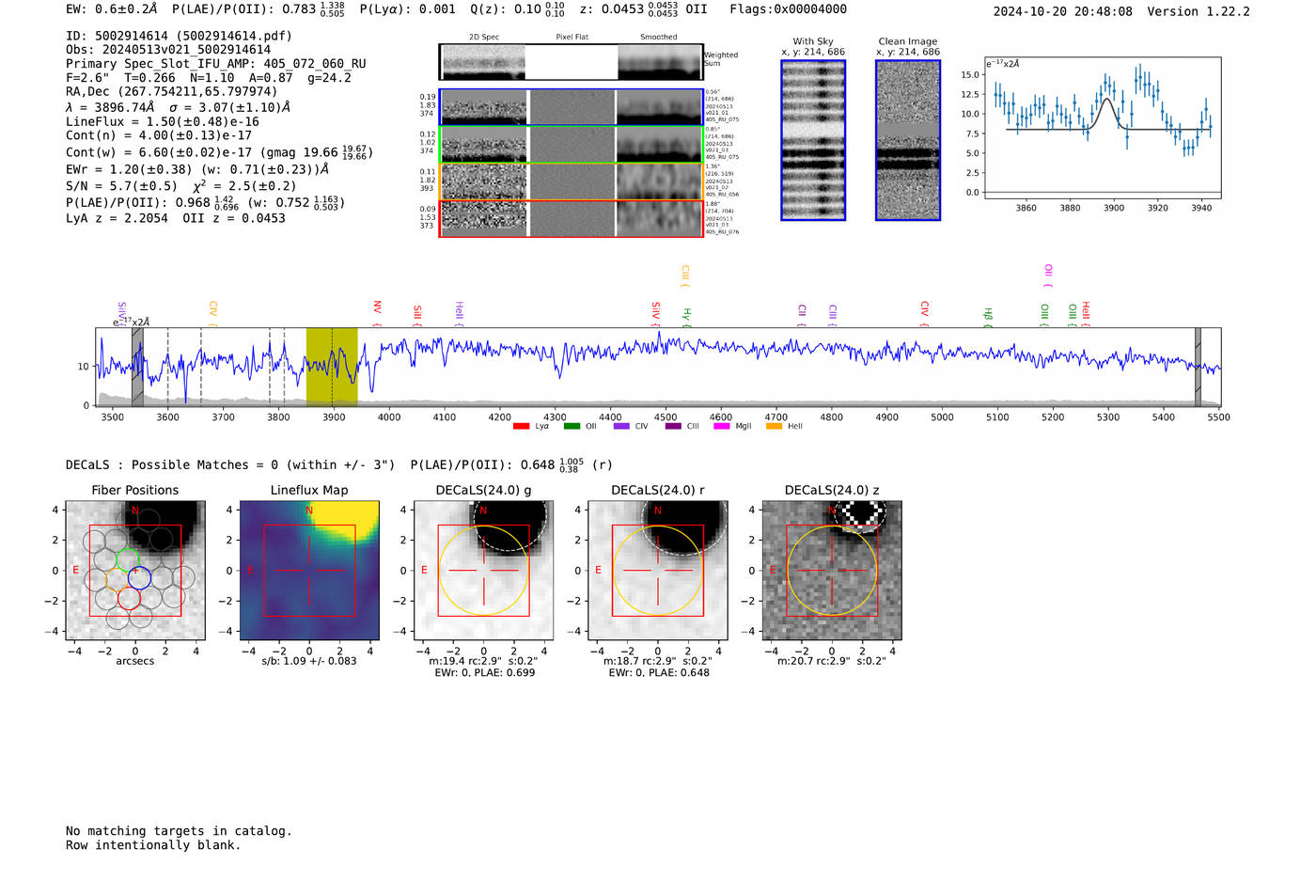Select the CIV legend color swatch
This screenshot has width=1316, height=896.
(621, 426)
